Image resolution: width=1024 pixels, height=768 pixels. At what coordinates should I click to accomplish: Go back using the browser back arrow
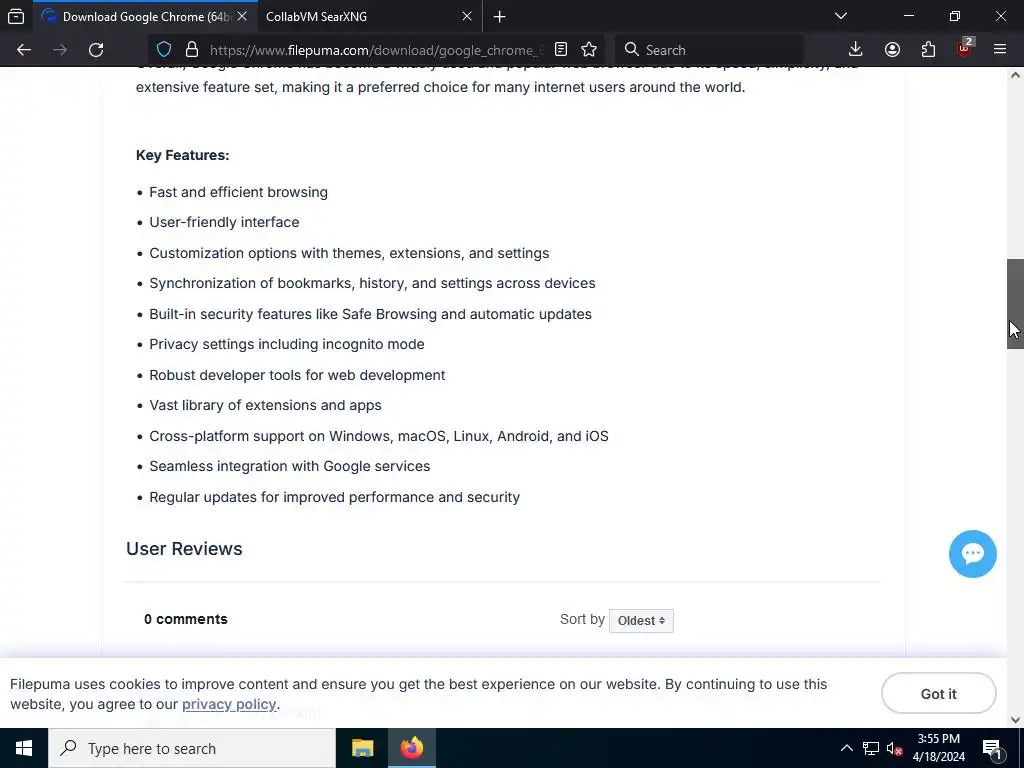tap(24, 50)
